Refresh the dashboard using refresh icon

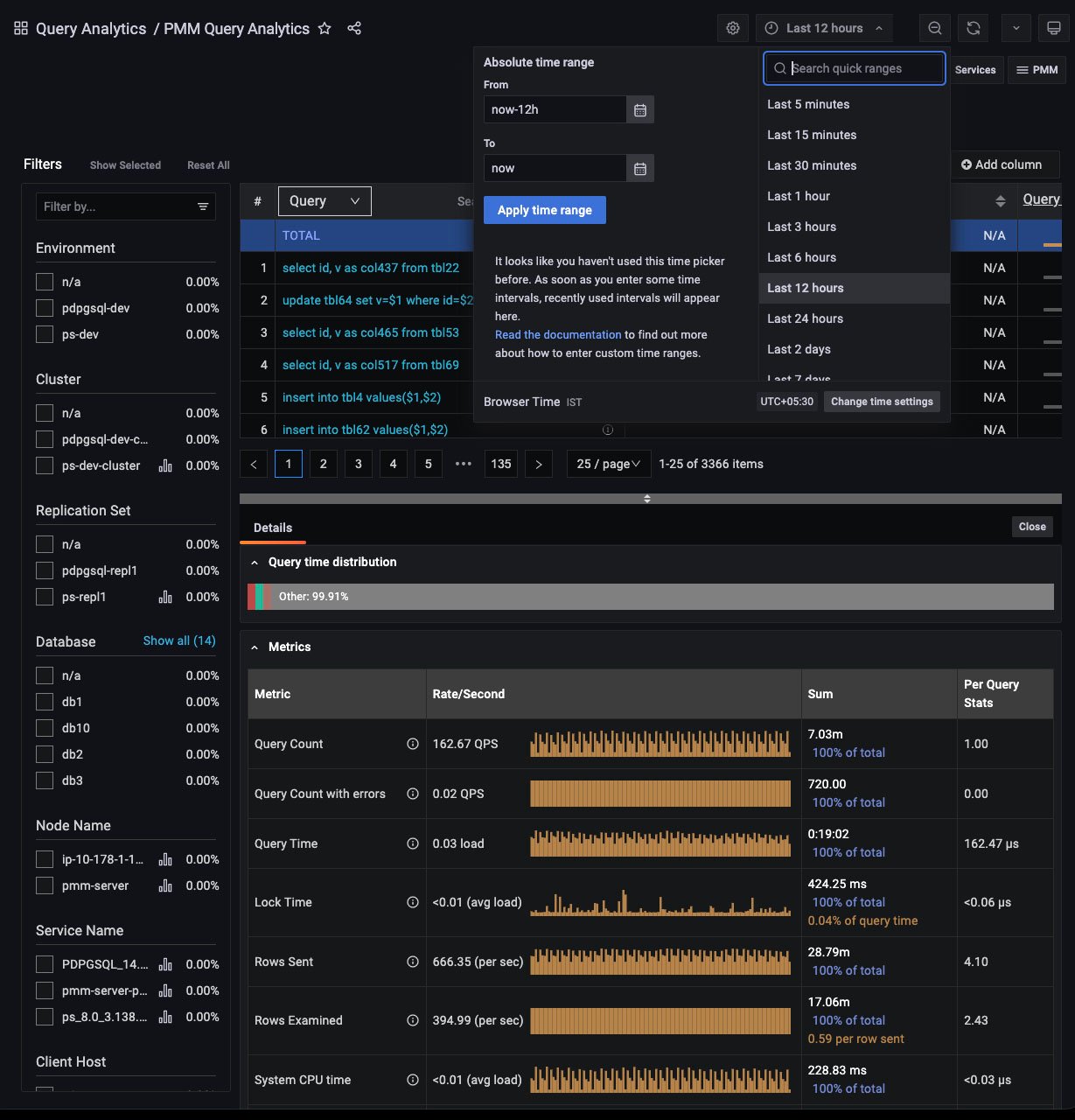pyautogui.click(x=974, y=28)
